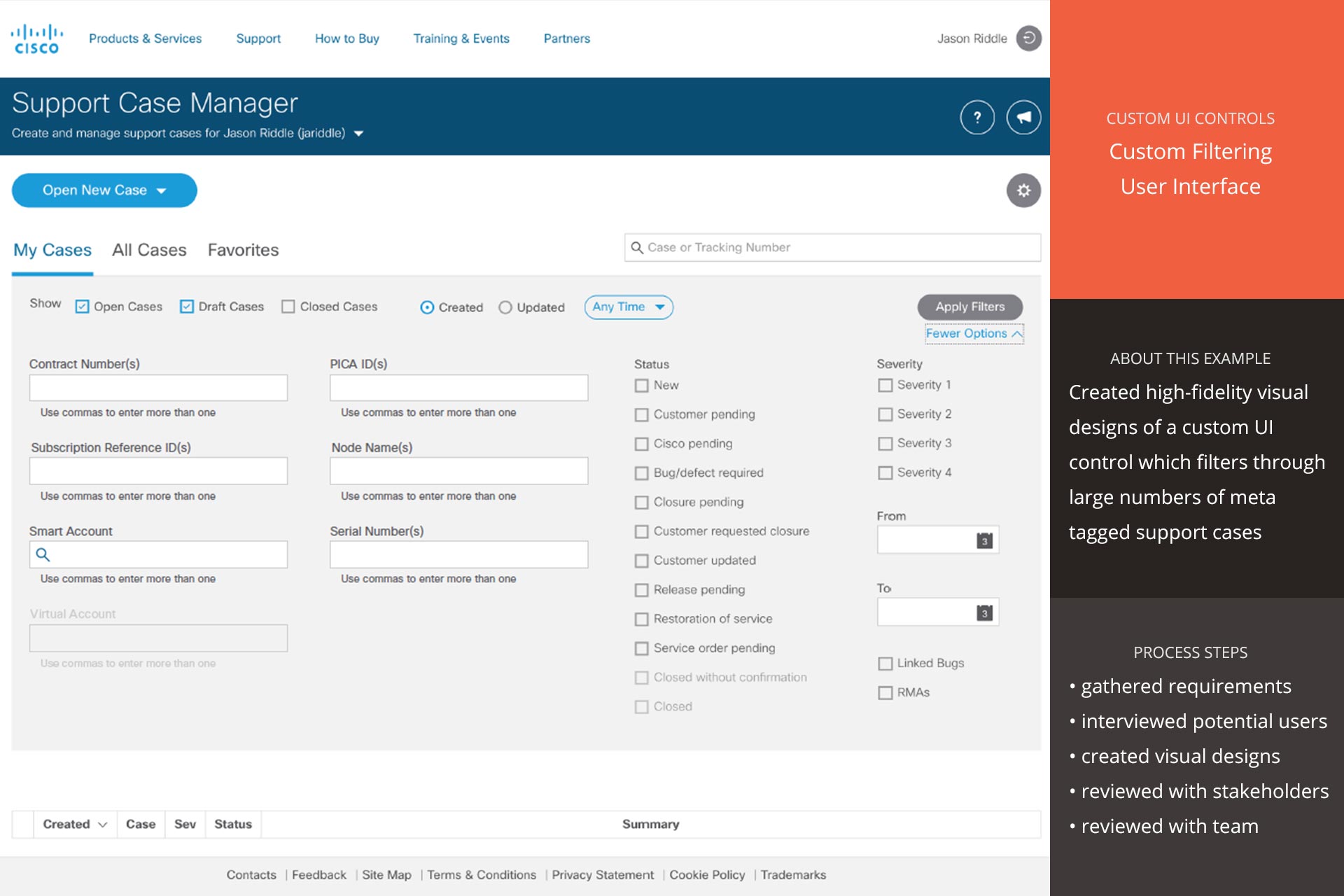The image size is (1344, 896).
Task: Click the Cisco logo icon
Action: coord(36,39)
